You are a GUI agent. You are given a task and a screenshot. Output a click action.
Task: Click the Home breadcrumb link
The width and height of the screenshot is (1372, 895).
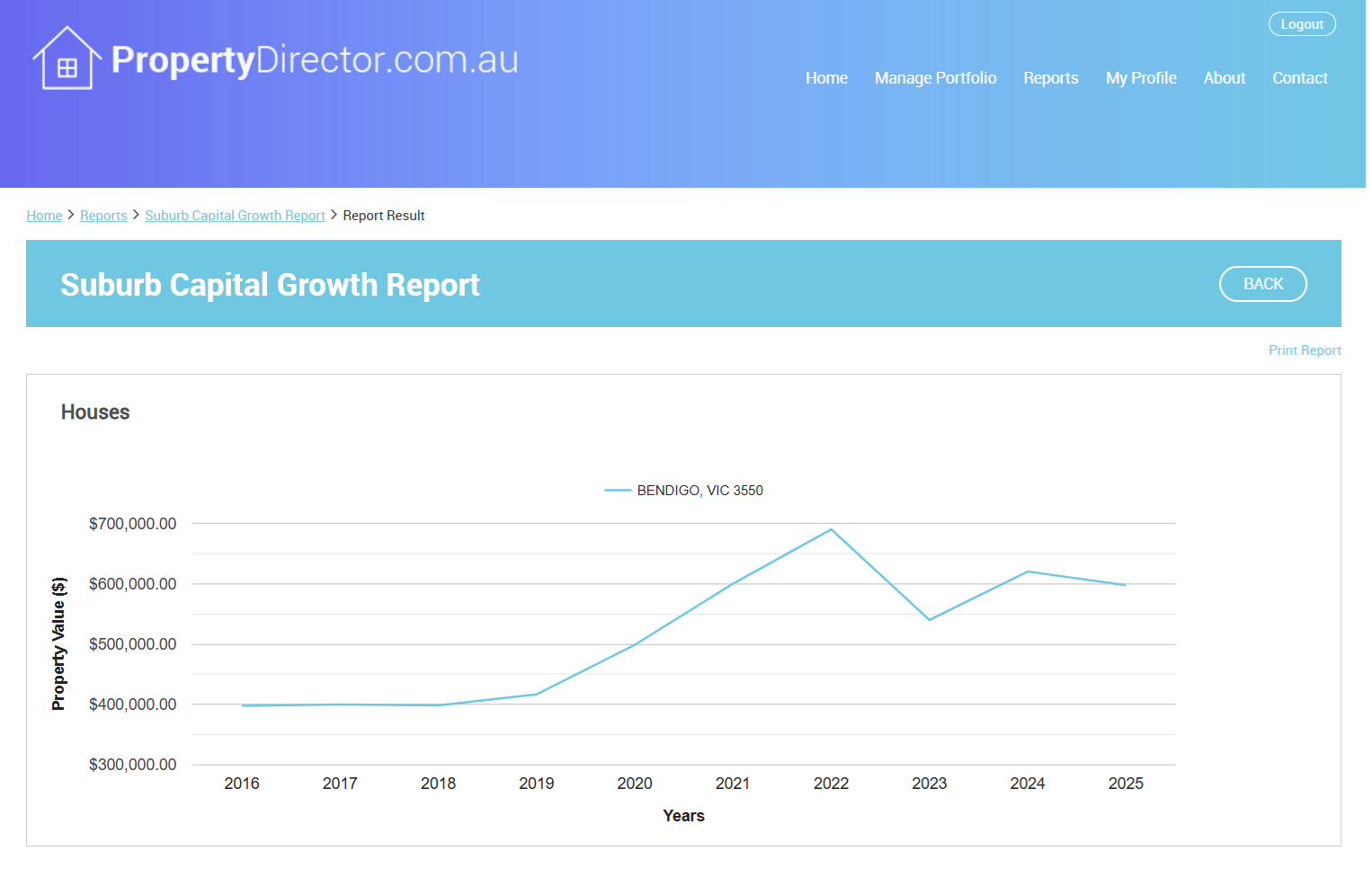44,216
